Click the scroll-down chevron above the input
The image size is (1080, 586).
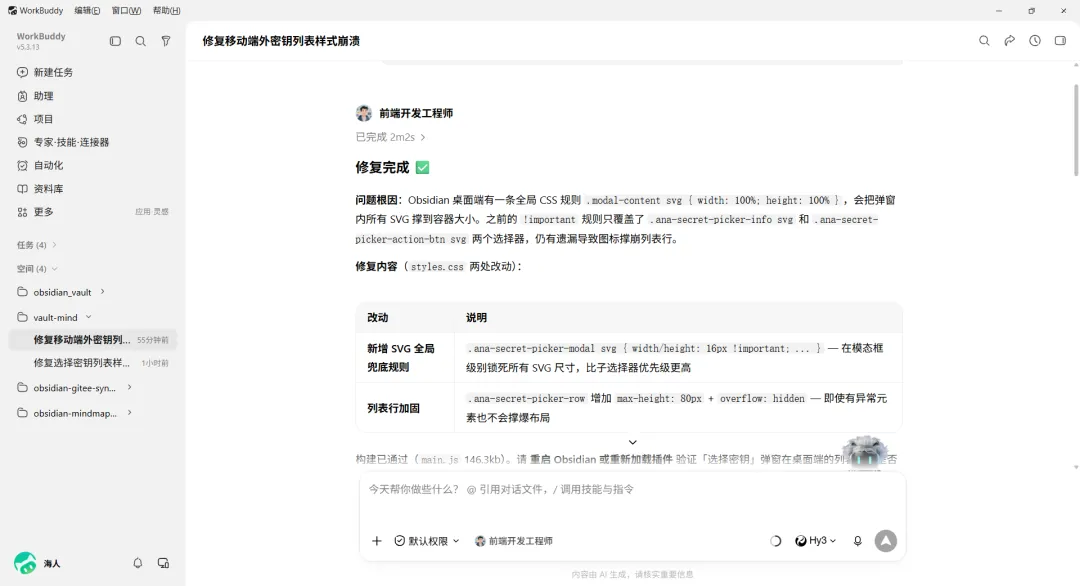click(x=632, y=442)
